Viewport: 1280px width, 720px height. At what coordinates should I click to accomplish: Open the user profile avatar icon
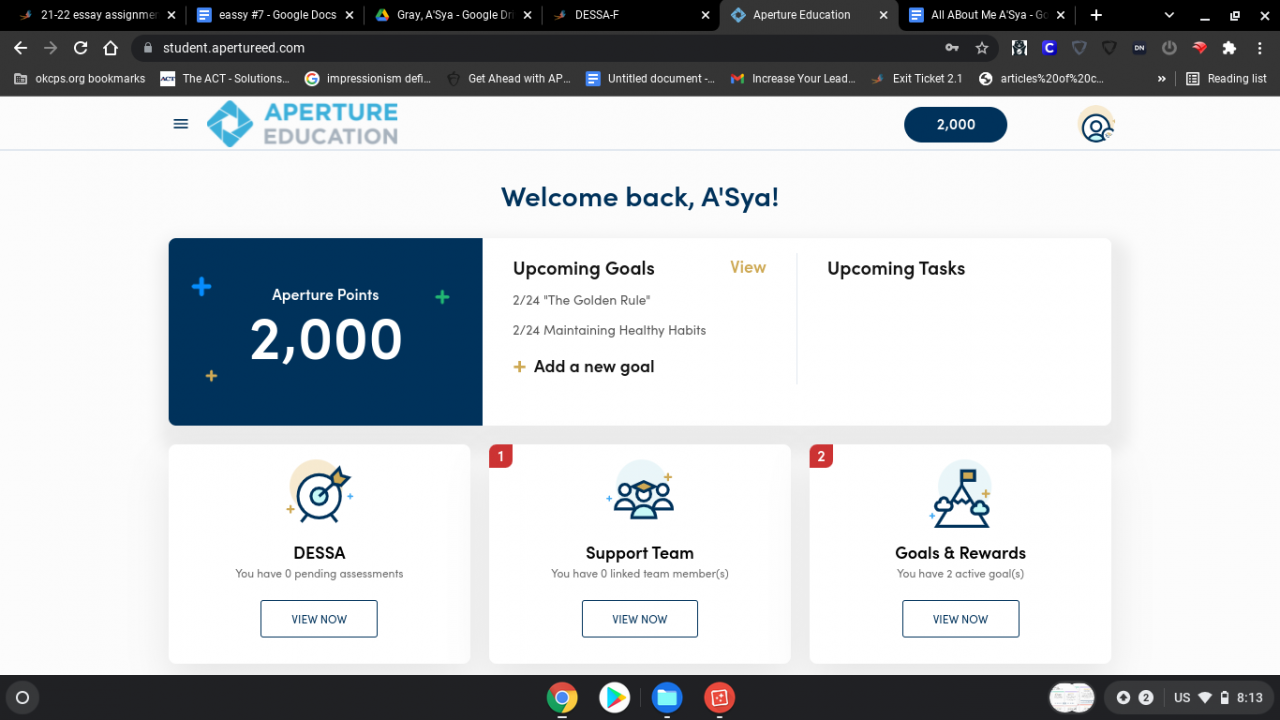pos(1096,125)
